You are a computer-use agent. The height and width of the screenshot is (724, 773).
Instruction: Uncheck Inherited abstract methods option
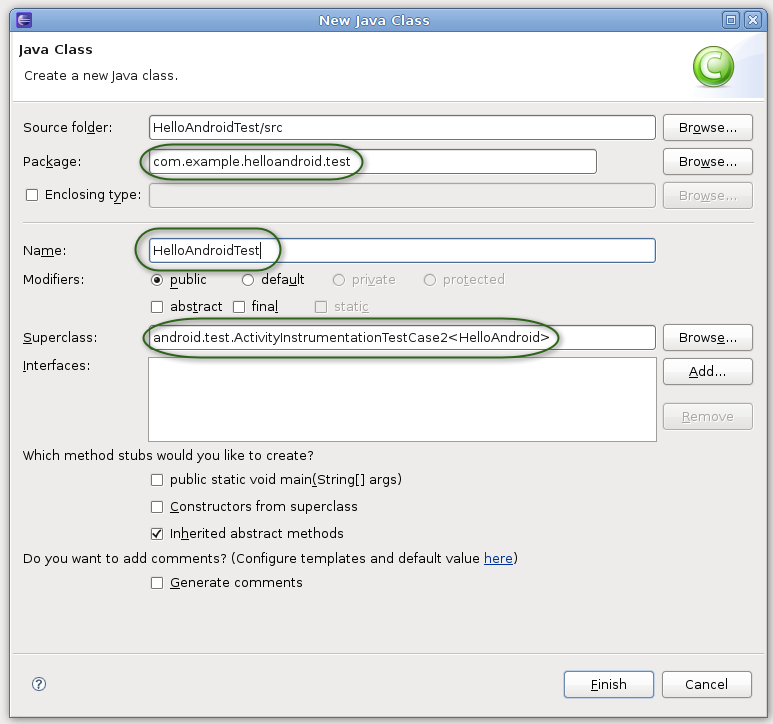tap(157, 534)
